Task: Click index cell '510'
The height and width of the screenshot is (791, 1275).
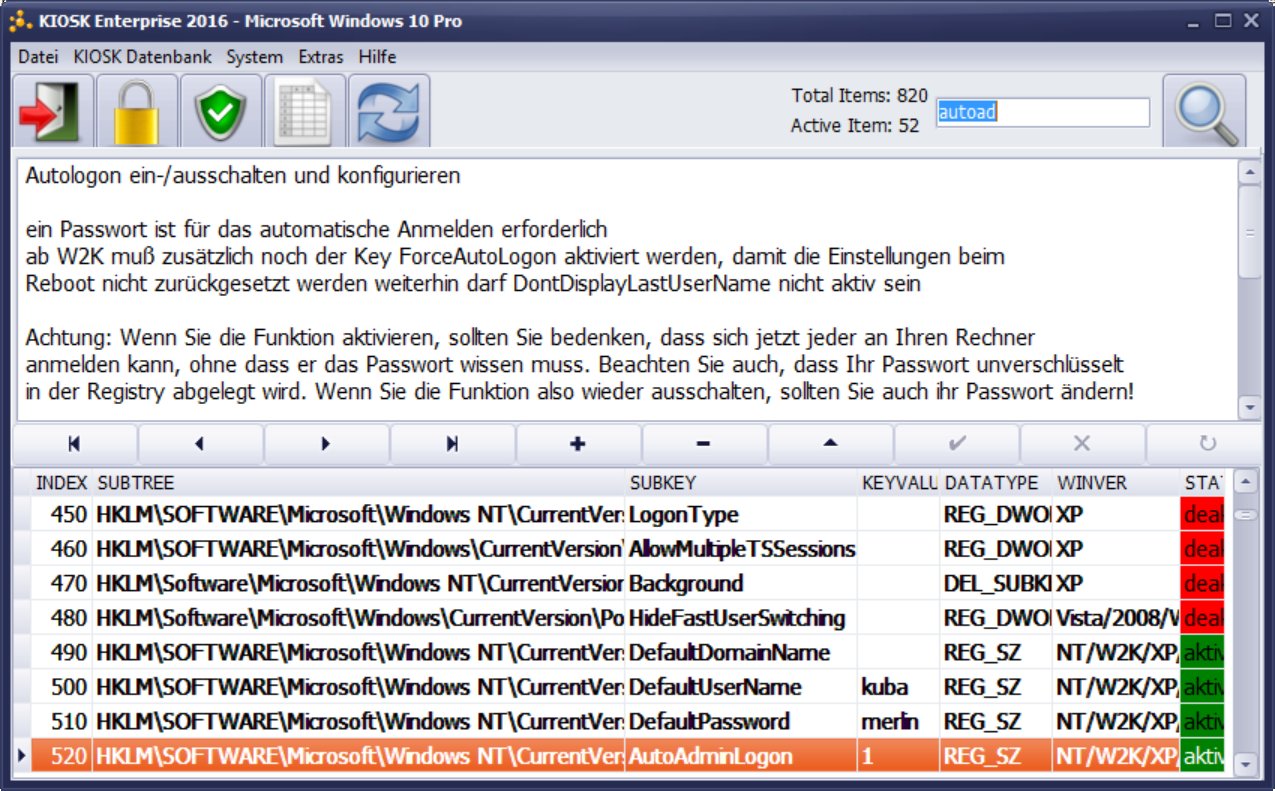Action: coord(61,722)
